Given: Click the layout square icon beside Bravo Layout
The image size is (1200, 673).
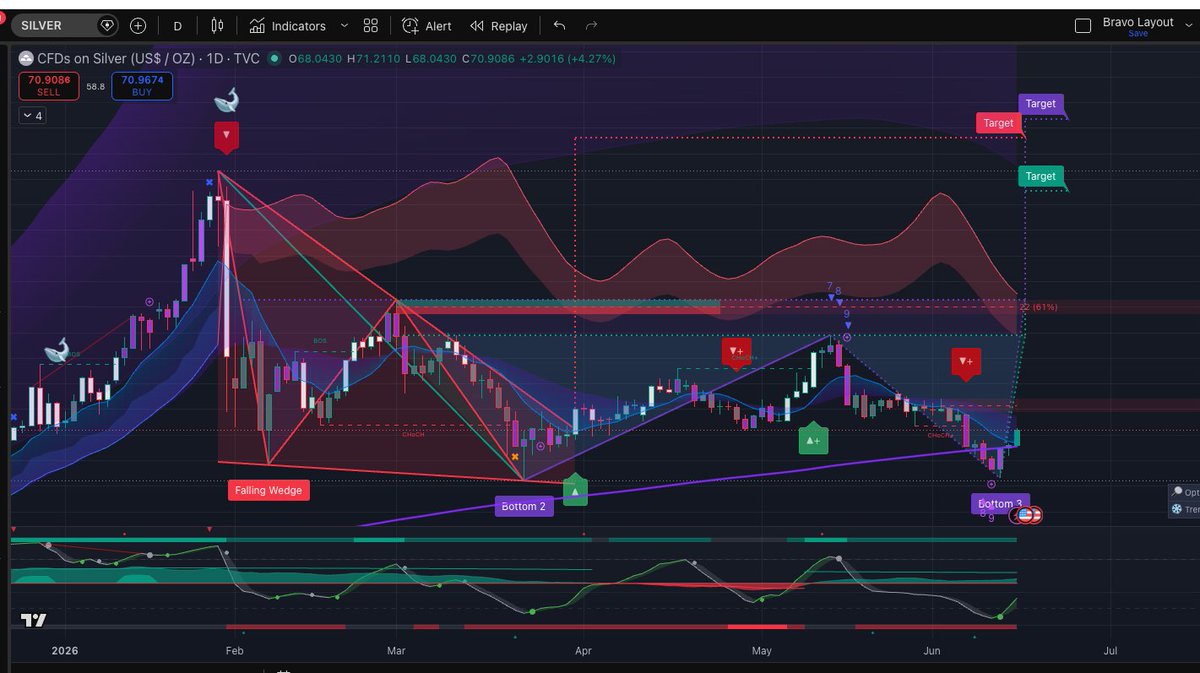Looking at the screenshot, I should tap(1082, 26).
